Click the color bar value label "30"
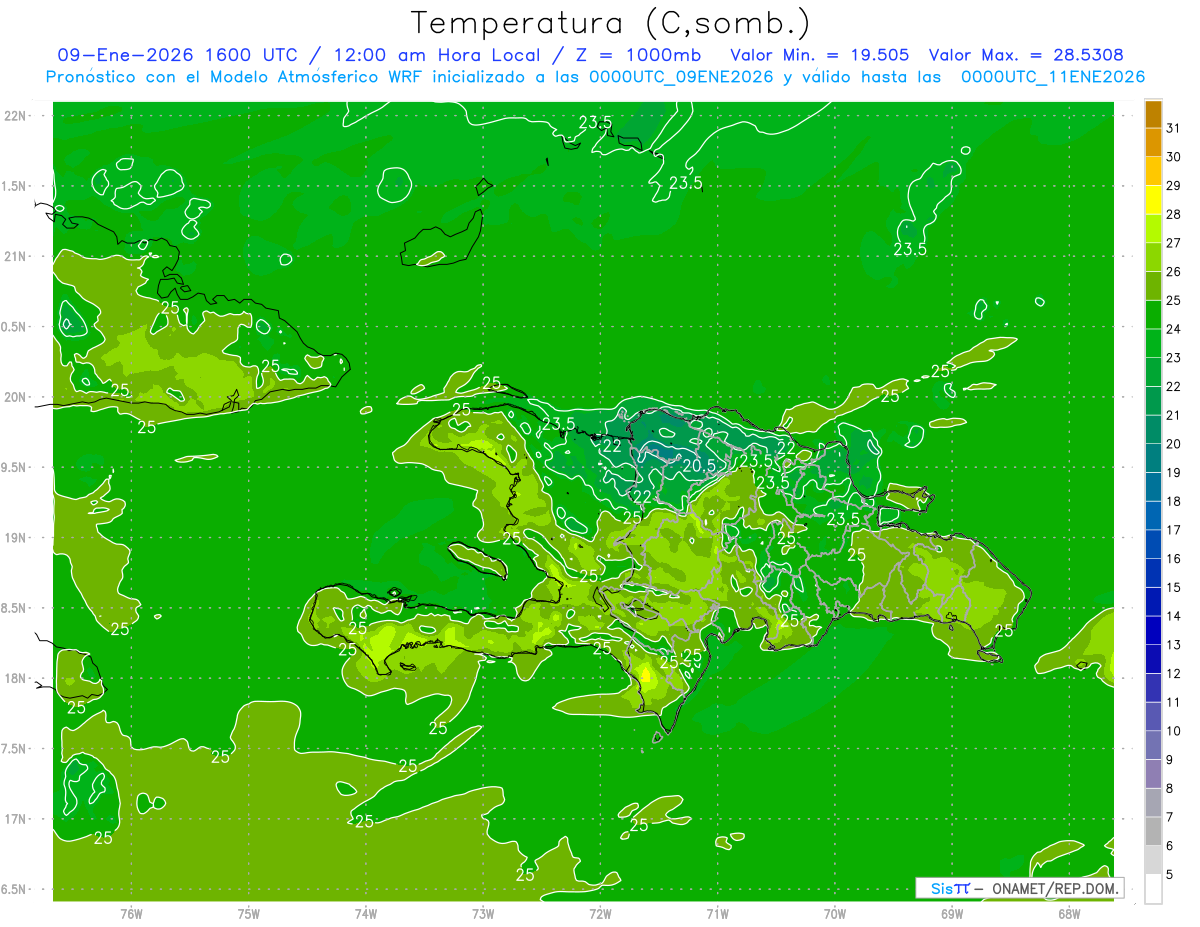Viewport: 1200px width, 927px height. pyautogui.click(x=1174, y=157)
